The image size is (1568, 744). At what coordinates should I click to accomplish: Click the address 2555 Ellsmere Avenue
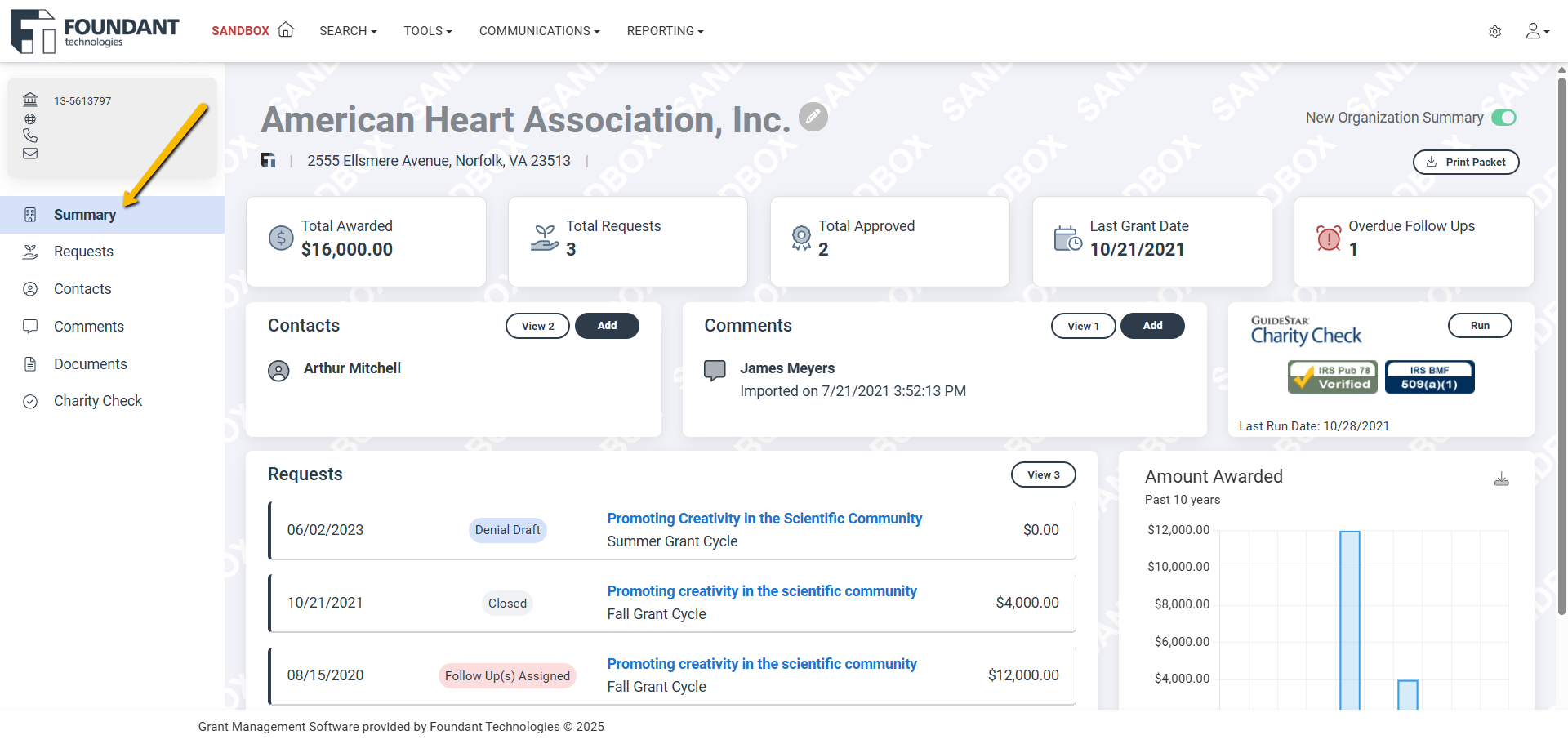tap(439, 161)
